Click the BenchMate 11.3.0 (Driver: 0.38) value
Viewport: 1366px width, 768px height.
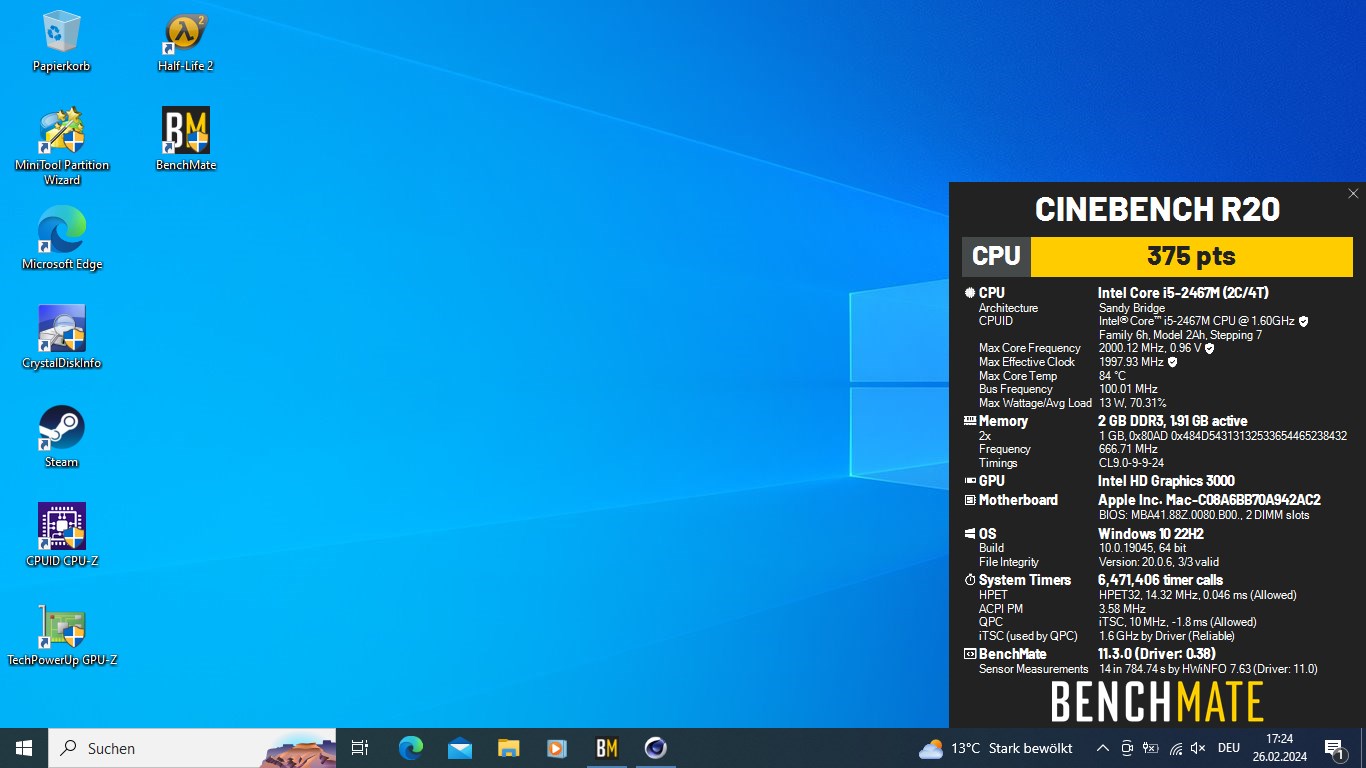coord(1157,654)
